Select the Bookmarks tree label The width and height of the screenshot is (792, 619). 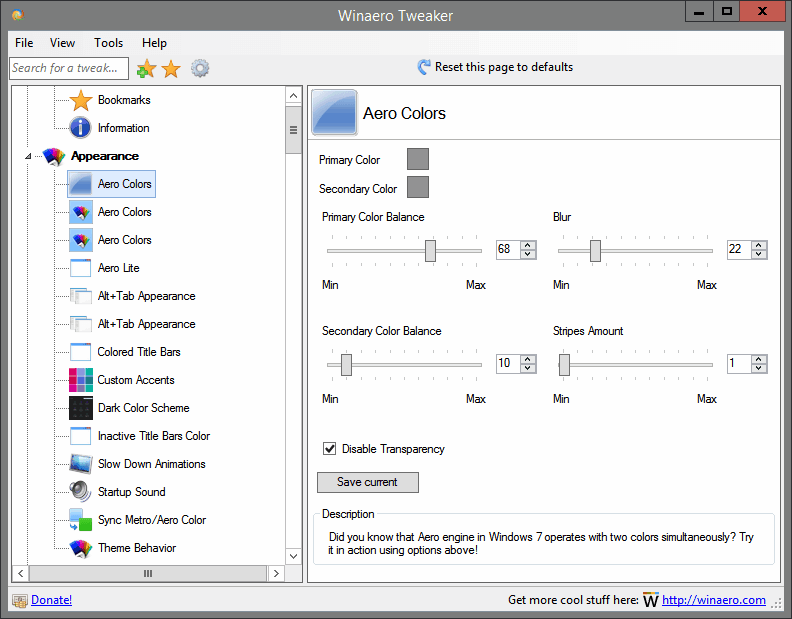[124, 100]
